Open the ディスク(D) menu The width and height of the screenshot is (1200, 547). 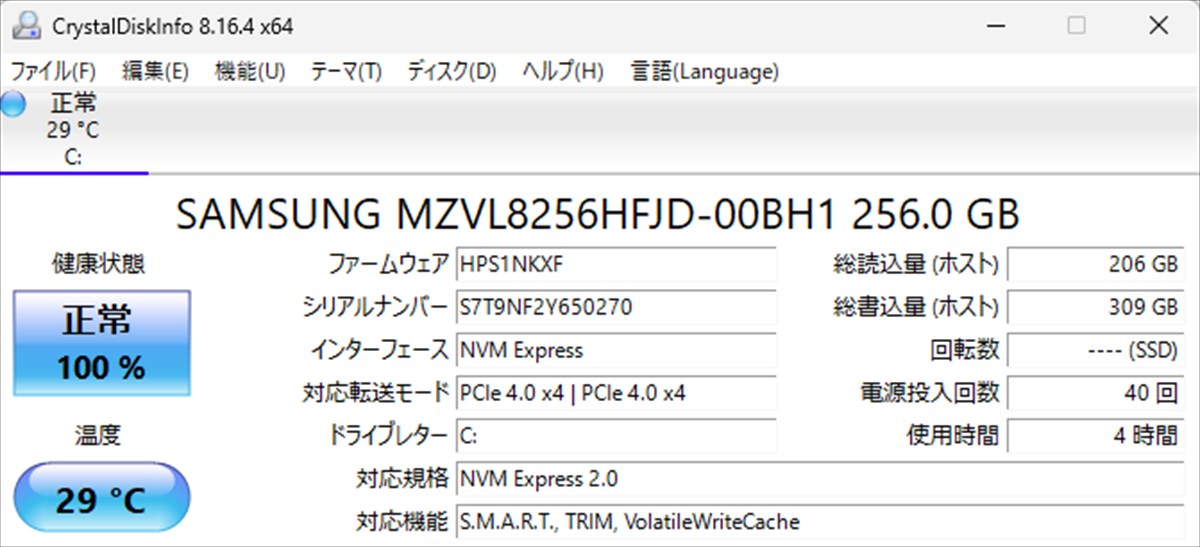451,71
